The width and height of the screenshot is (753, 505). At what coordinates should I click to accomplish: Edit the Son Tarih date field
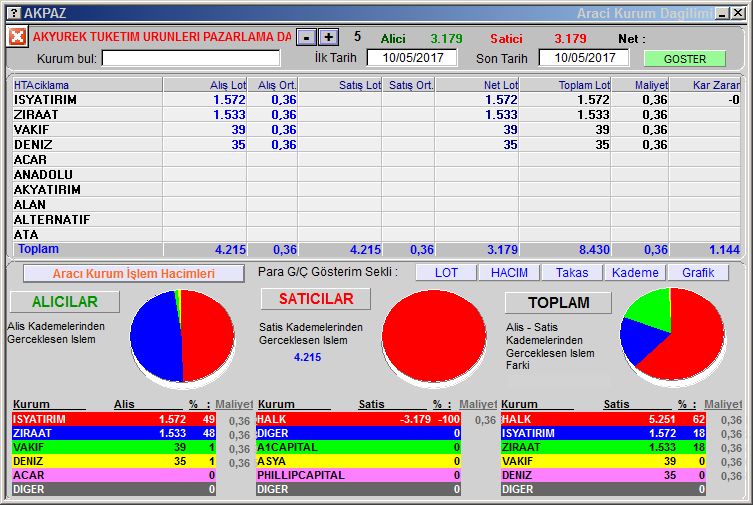[584, 58]
